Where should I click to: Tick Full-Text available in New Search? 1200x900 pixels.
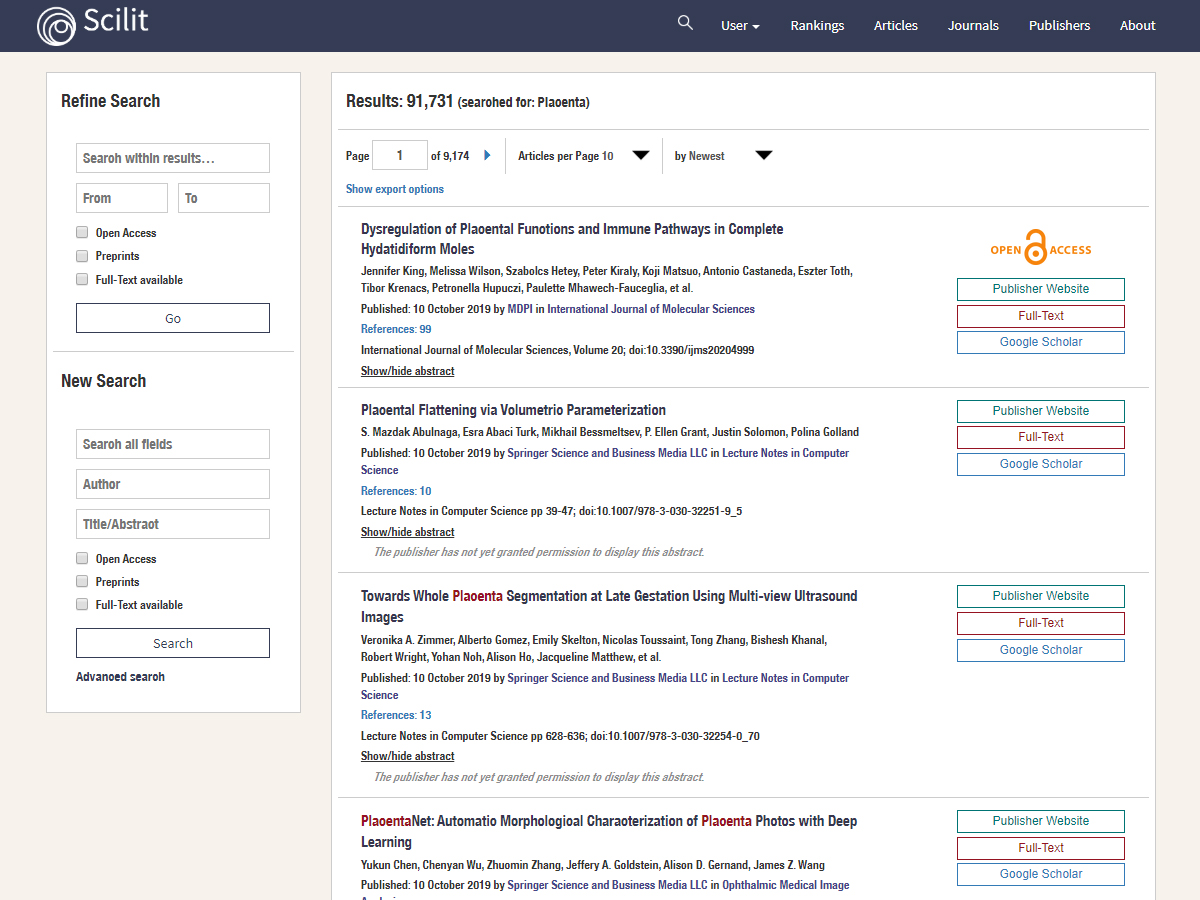(x=82, y=604)
